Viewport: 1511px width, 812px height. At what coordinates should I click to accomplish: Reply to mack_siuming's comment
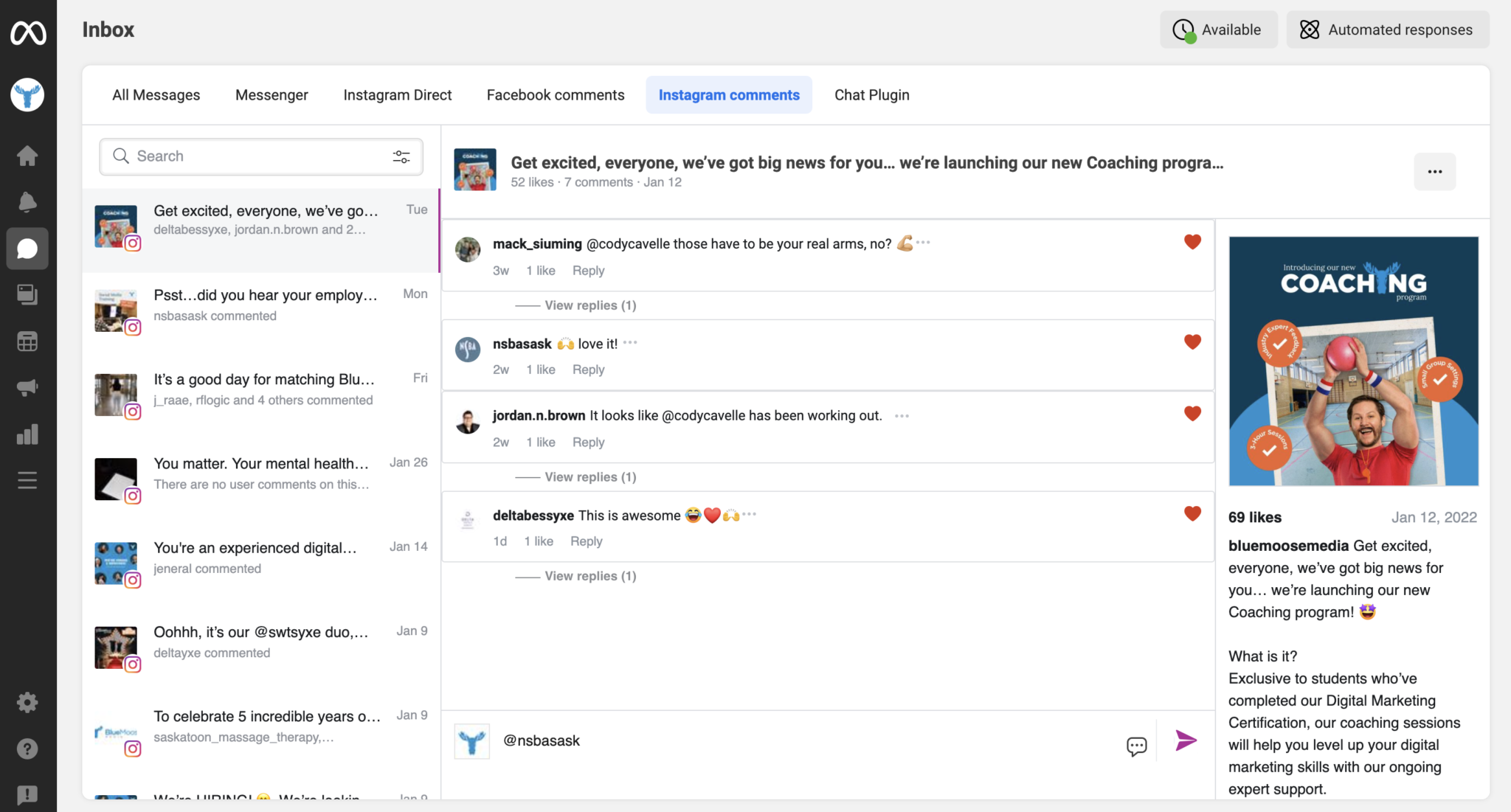[x=588, y=271]
